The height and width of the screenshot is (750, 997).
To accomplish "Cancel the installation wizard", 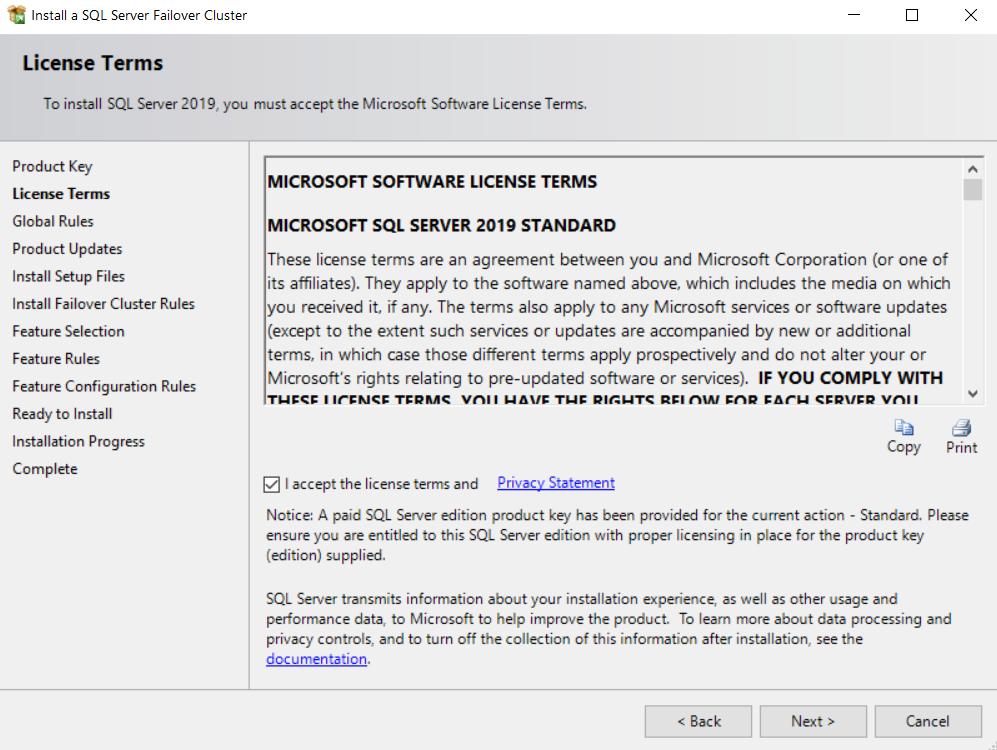I will pyautogui.click(x=928, y=721).
